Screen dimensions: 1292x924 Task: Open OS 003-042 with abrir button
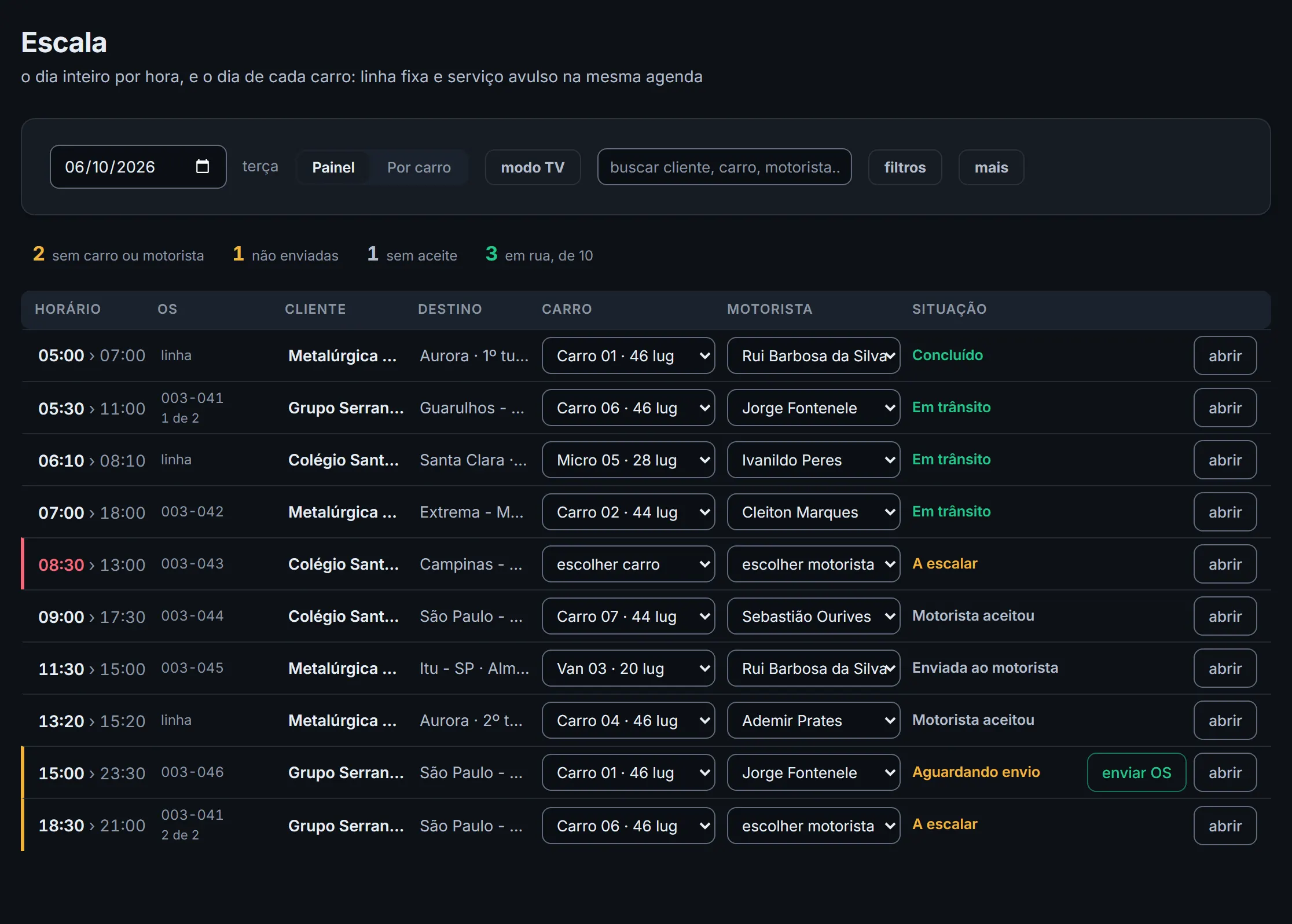1225,512
